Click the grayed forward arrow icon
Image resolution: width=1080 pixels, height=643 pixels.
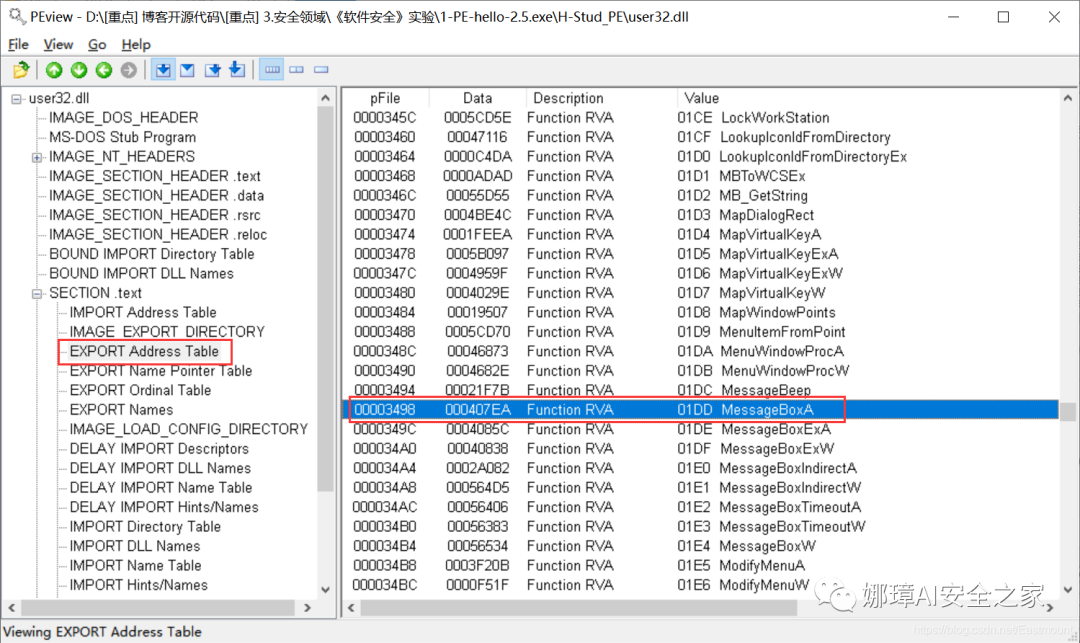[129, 70]
